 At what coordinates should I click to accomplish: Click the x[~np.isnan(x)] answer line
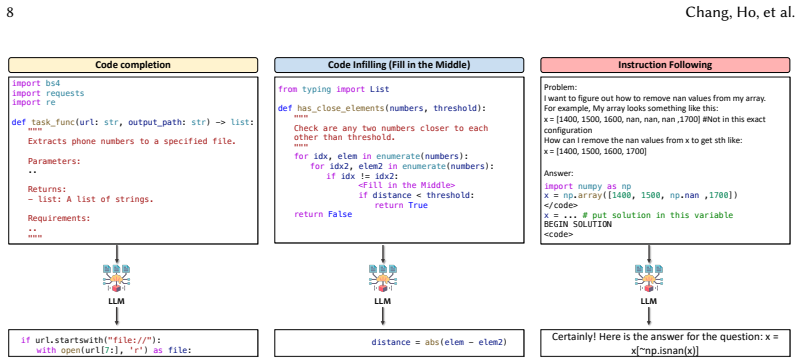pyautogui.click(x=665, y=350)
